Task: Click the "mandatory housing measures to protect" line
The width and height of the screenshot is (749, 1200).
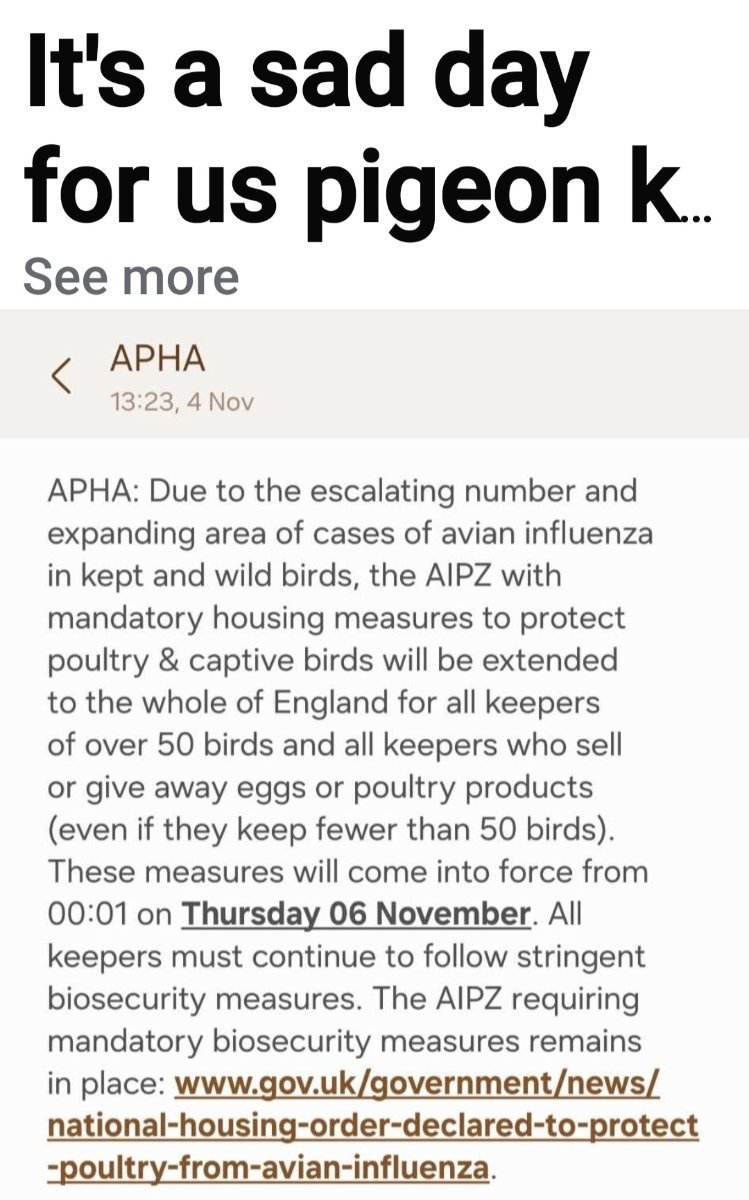Action: tap(336, 617)
